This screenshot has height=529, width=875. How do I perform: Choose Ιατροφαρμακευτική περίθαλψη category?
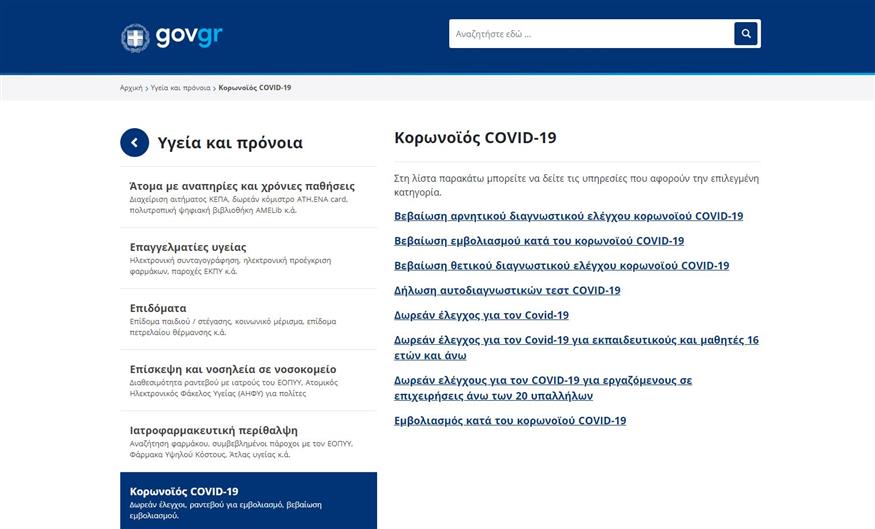214,430
